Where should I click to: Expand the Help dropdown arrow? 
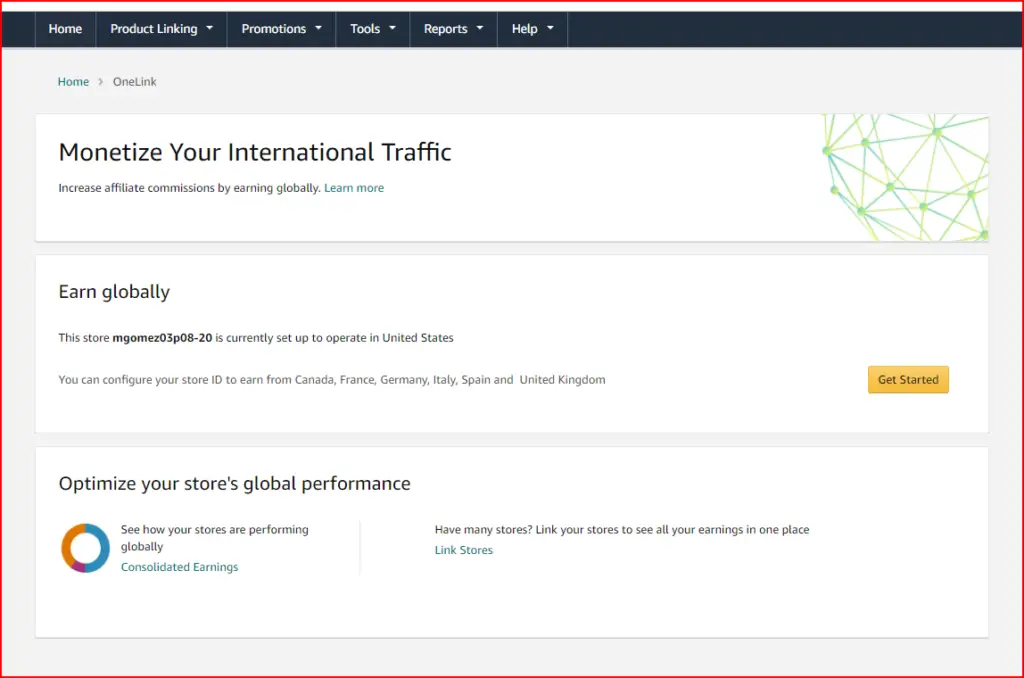(550, 28)
